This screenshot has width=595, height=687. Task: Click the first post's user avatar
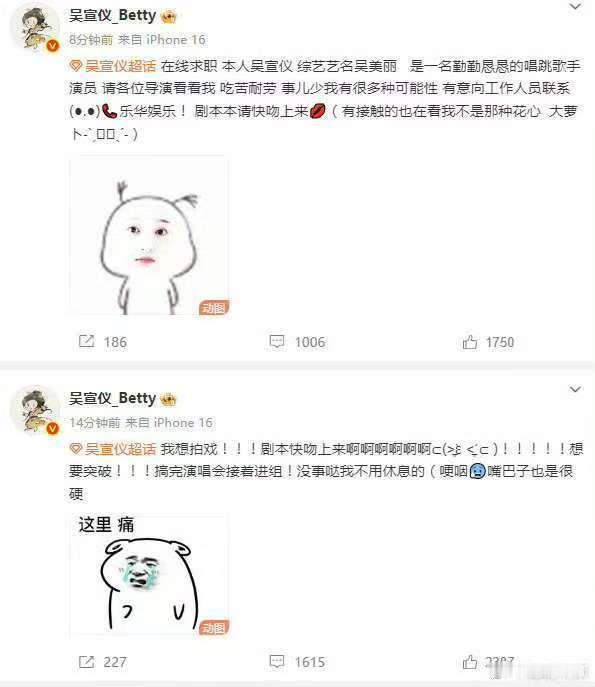pos(35,28)
